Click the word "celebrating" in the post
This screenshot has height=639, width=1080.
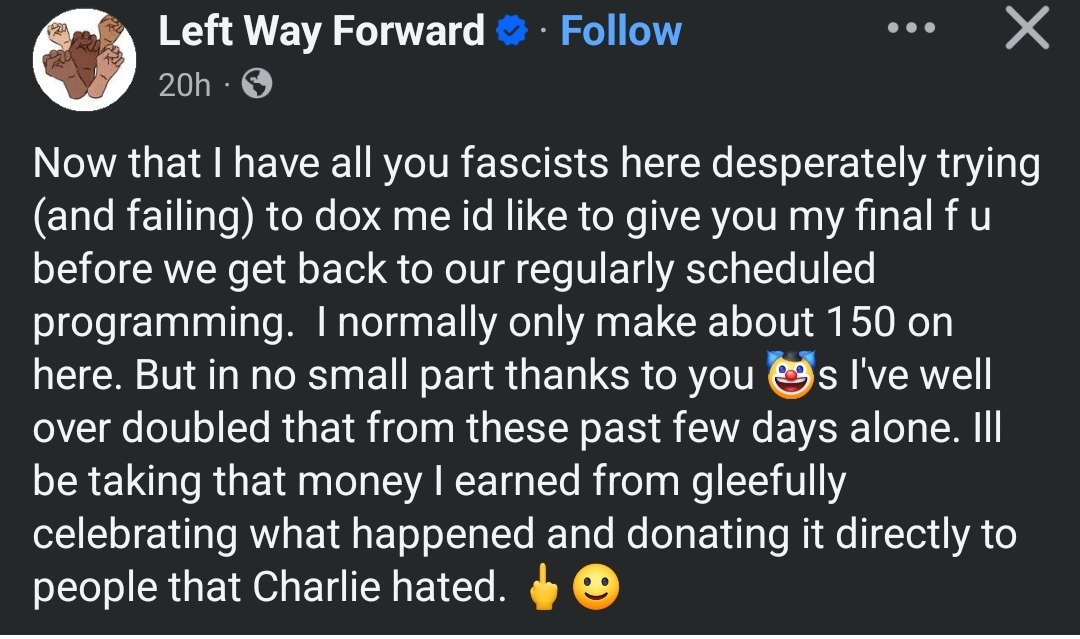tap(135, 535)
